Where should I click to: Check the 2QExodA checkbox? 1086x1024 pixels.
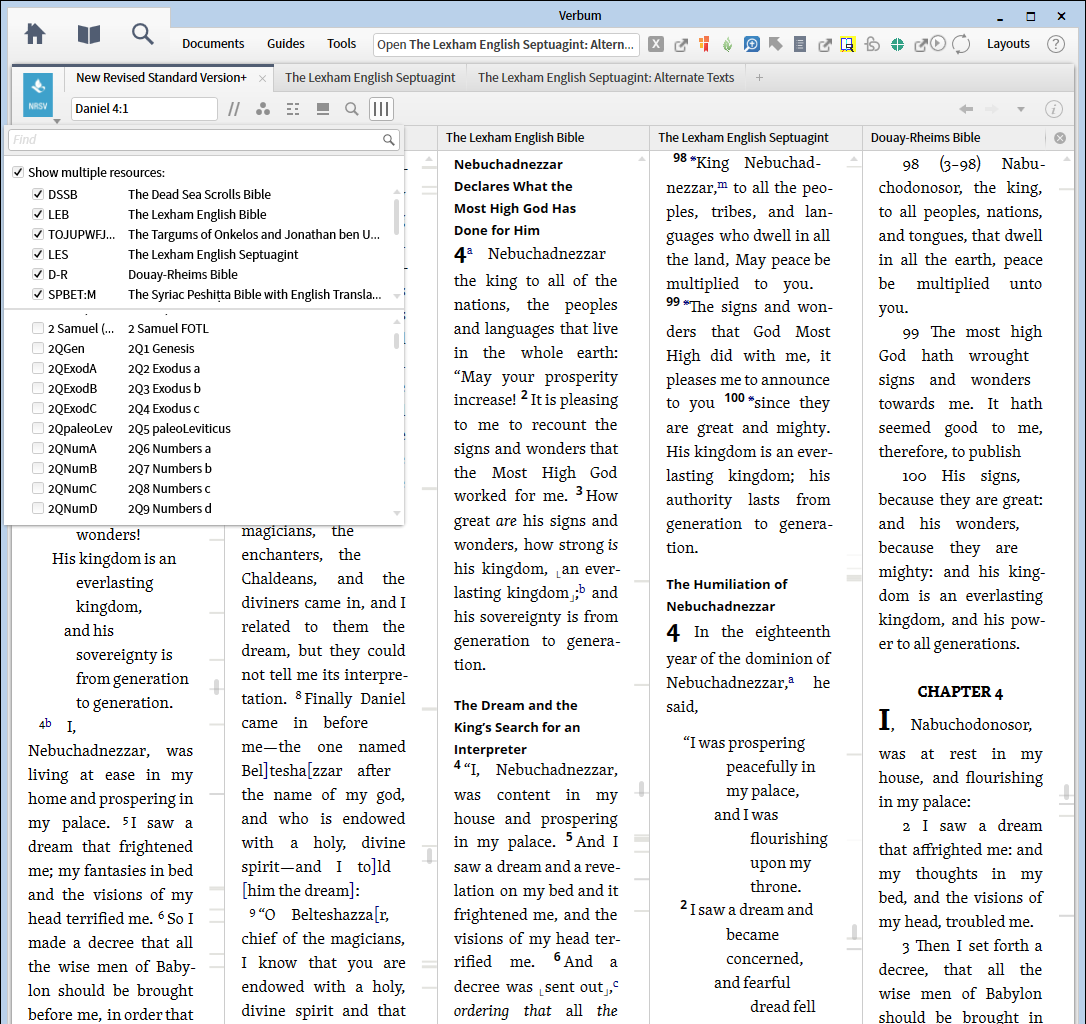(38, 369)
